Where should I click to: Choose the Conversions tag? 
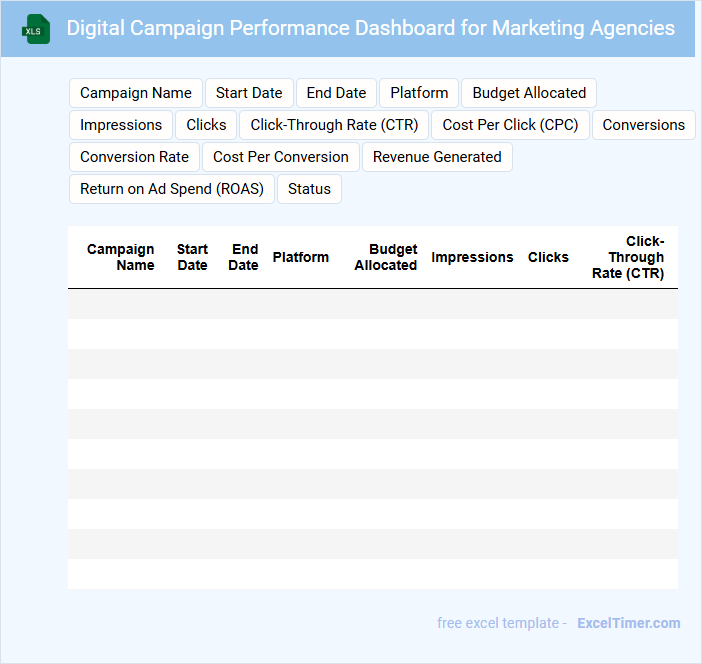[x=643, y=125]
